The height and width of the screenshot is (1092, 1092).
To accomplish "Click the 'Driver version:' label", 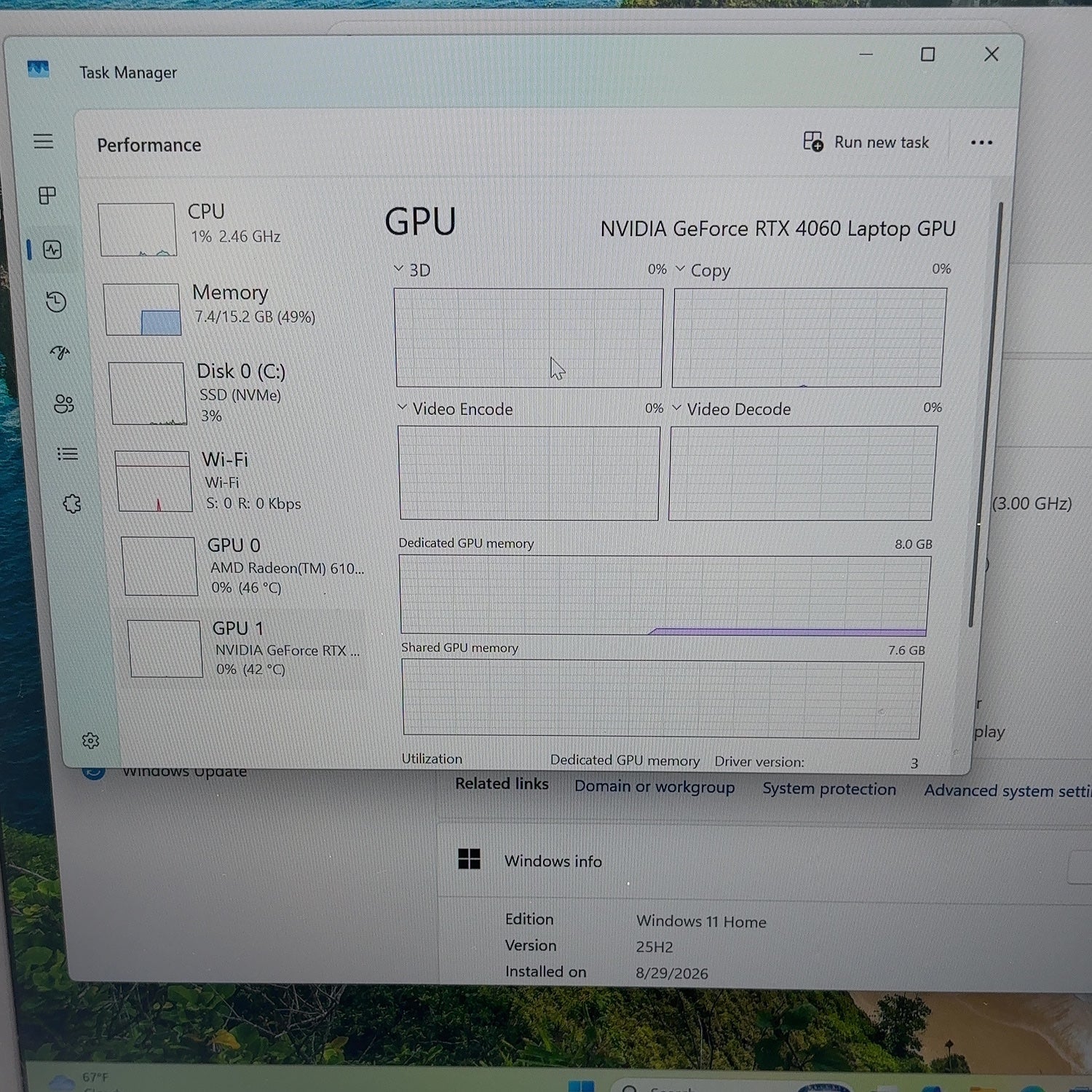I will point(759,761).
